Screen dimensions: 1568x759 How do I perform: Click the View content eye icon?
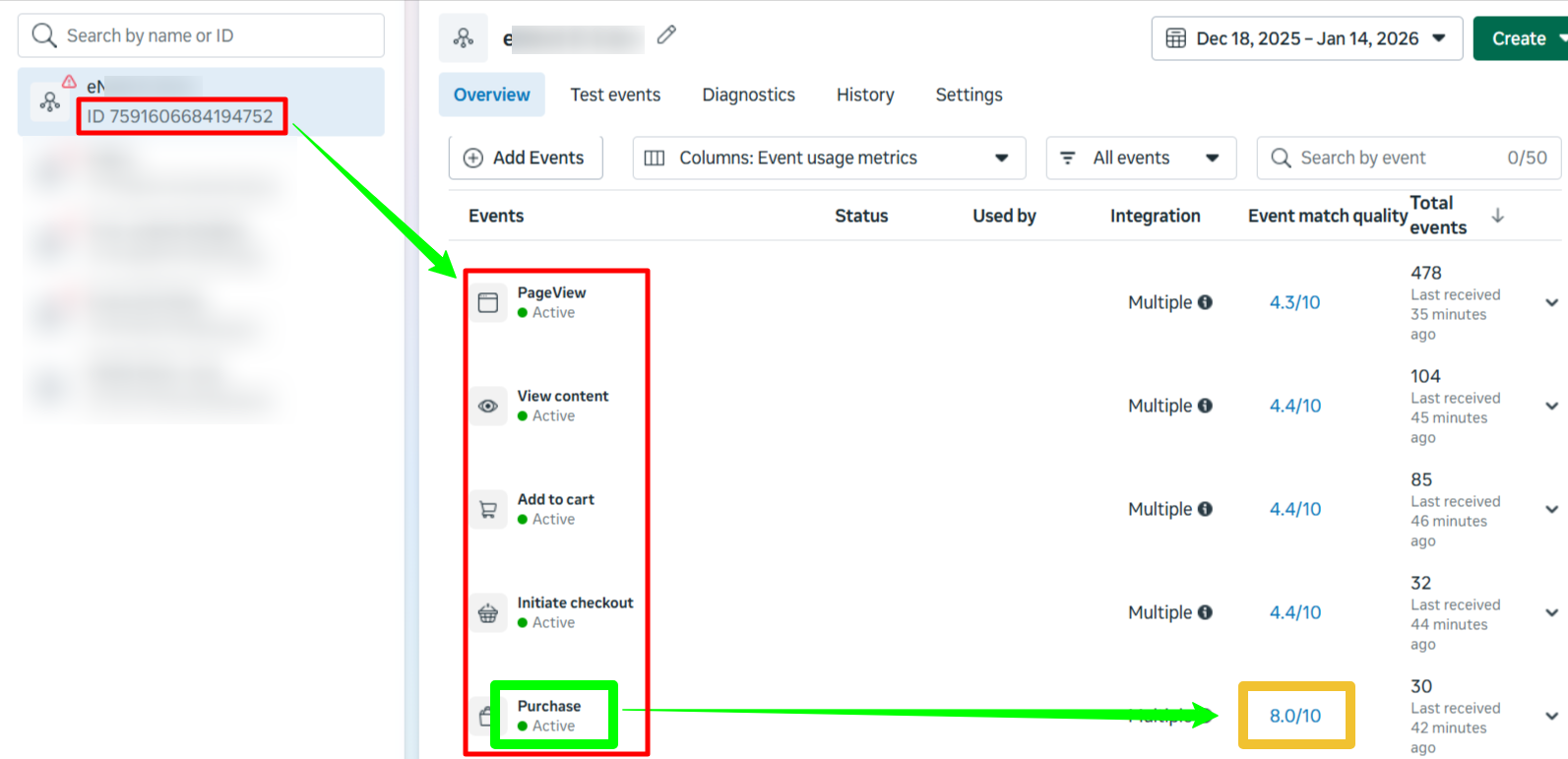click(x=487, y=406)
